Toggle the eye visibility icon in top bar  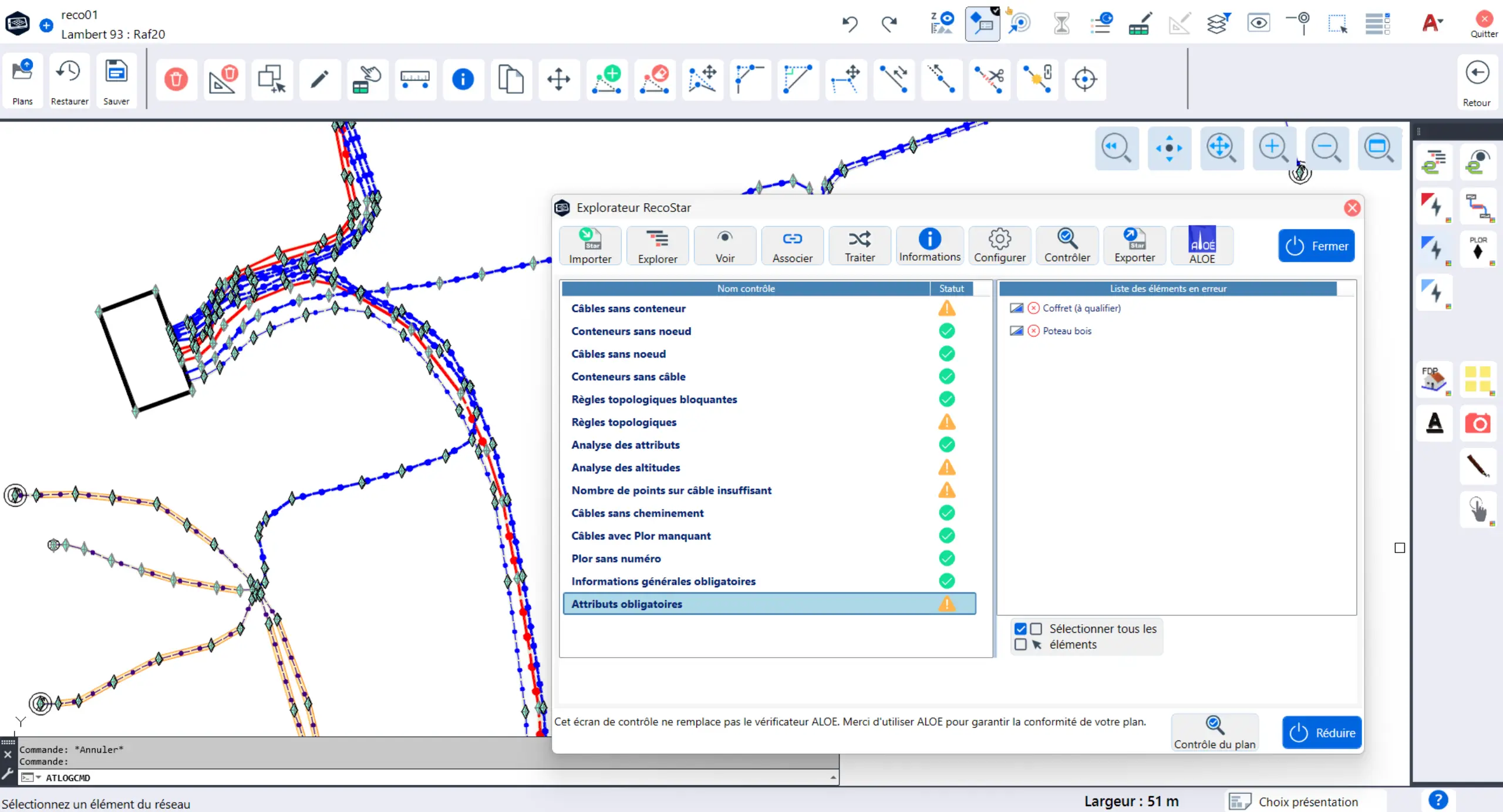click(1258, 23)
